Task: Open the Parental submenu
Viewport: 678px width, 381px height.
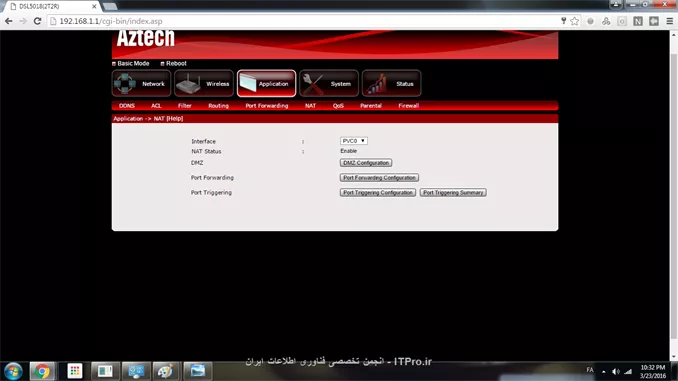Action: (x=371, y=106)
